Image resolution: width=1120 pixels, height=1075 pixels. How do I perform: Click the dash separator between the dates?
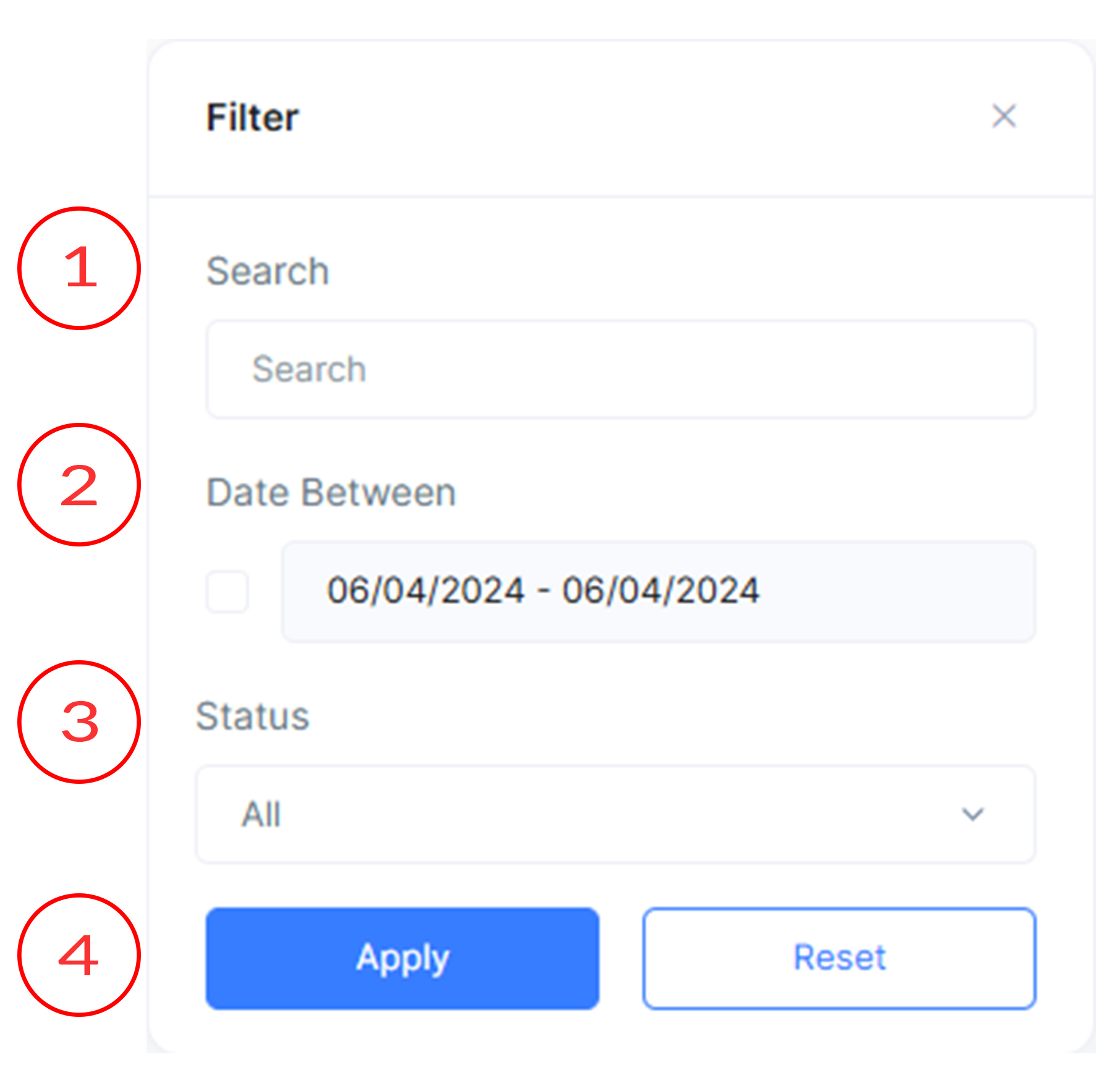tap(543, 590)
